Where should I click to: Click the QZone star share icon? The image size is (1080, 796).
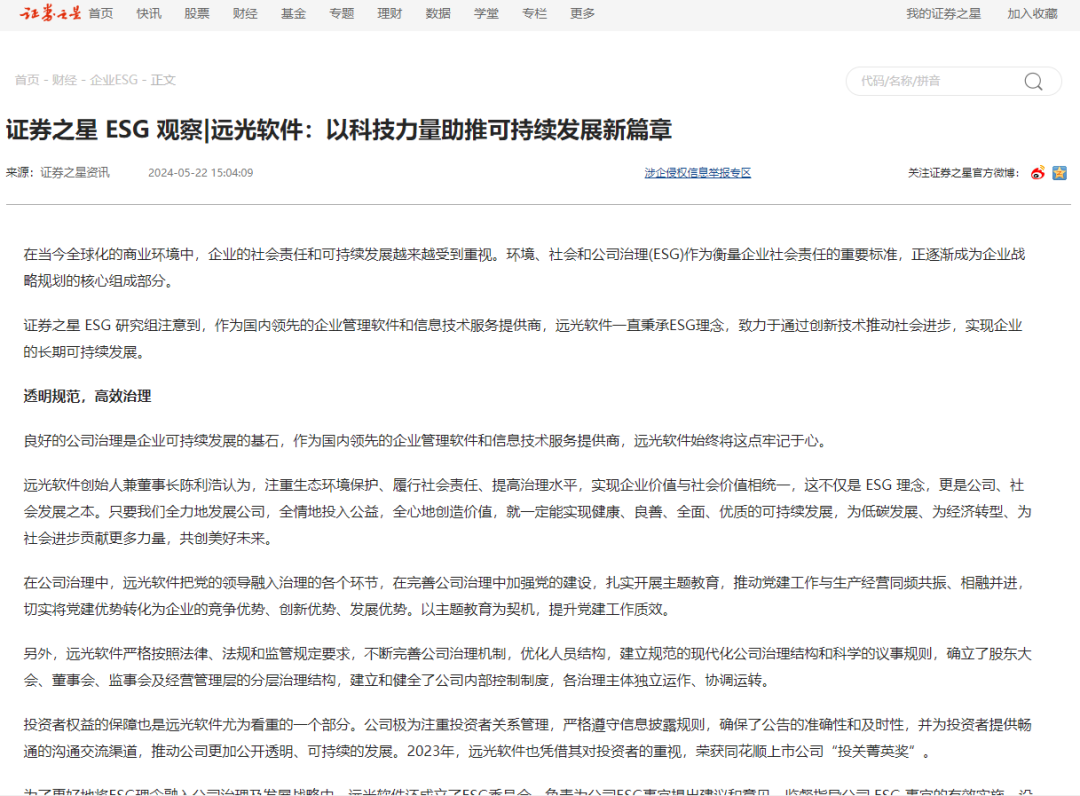(1059, 172)
